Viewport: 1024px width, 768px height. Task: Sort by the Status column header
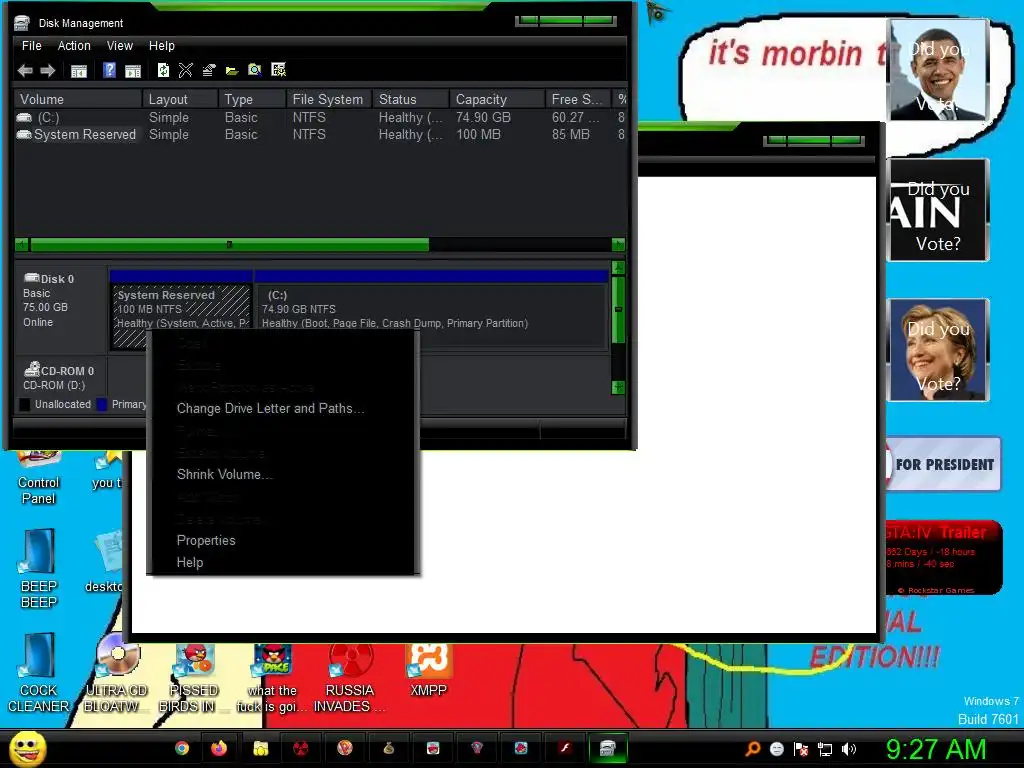pyautogui.click(x=410, y=99)
